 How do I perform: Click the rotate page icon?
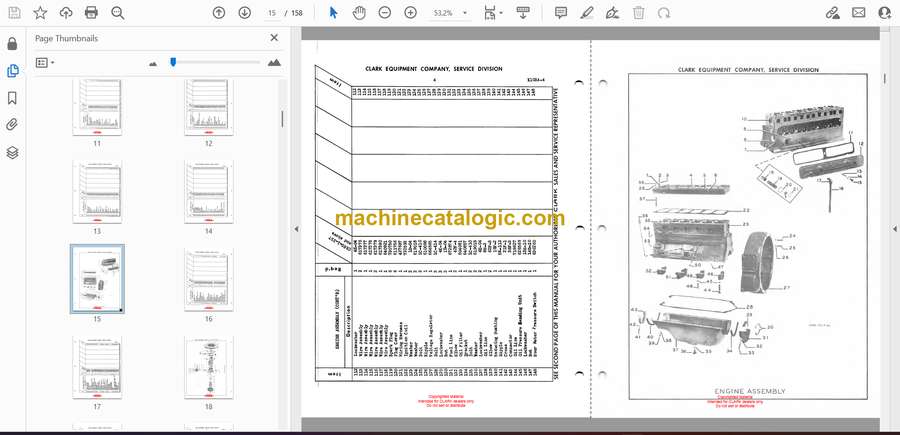click(x=664, y=13)
